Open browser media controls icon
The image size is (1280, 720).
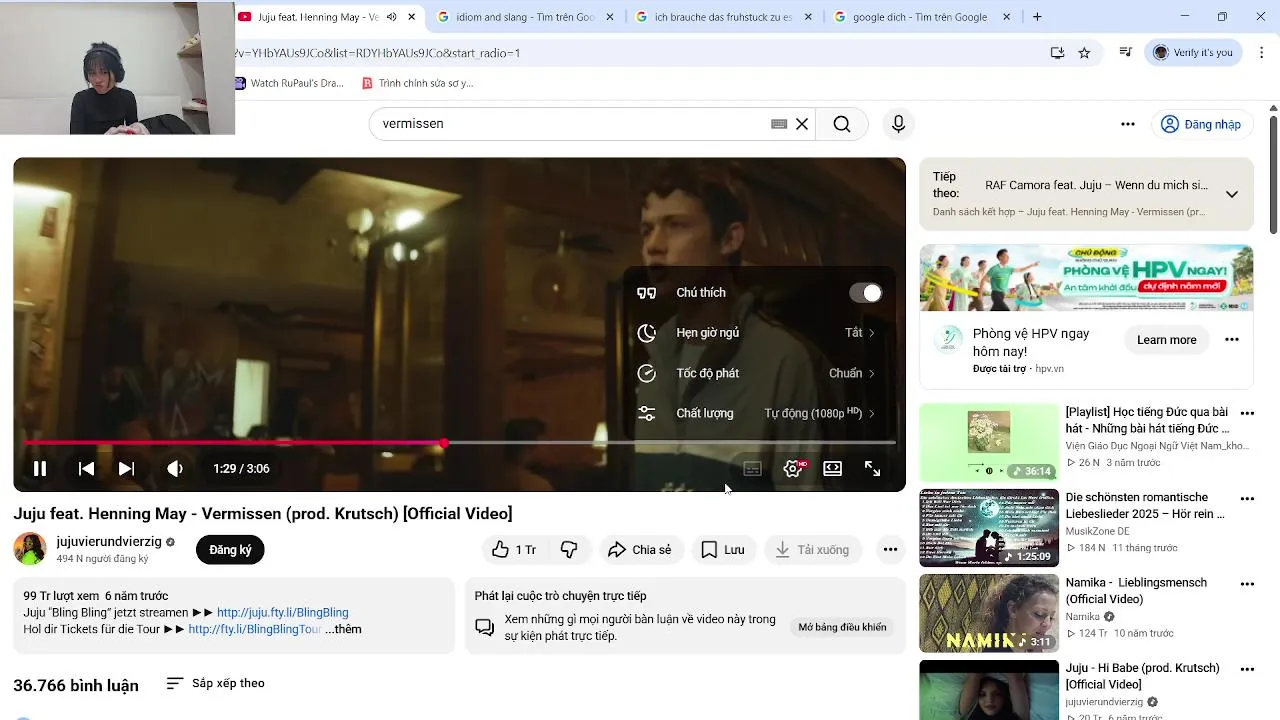[x=1126, y=53]
